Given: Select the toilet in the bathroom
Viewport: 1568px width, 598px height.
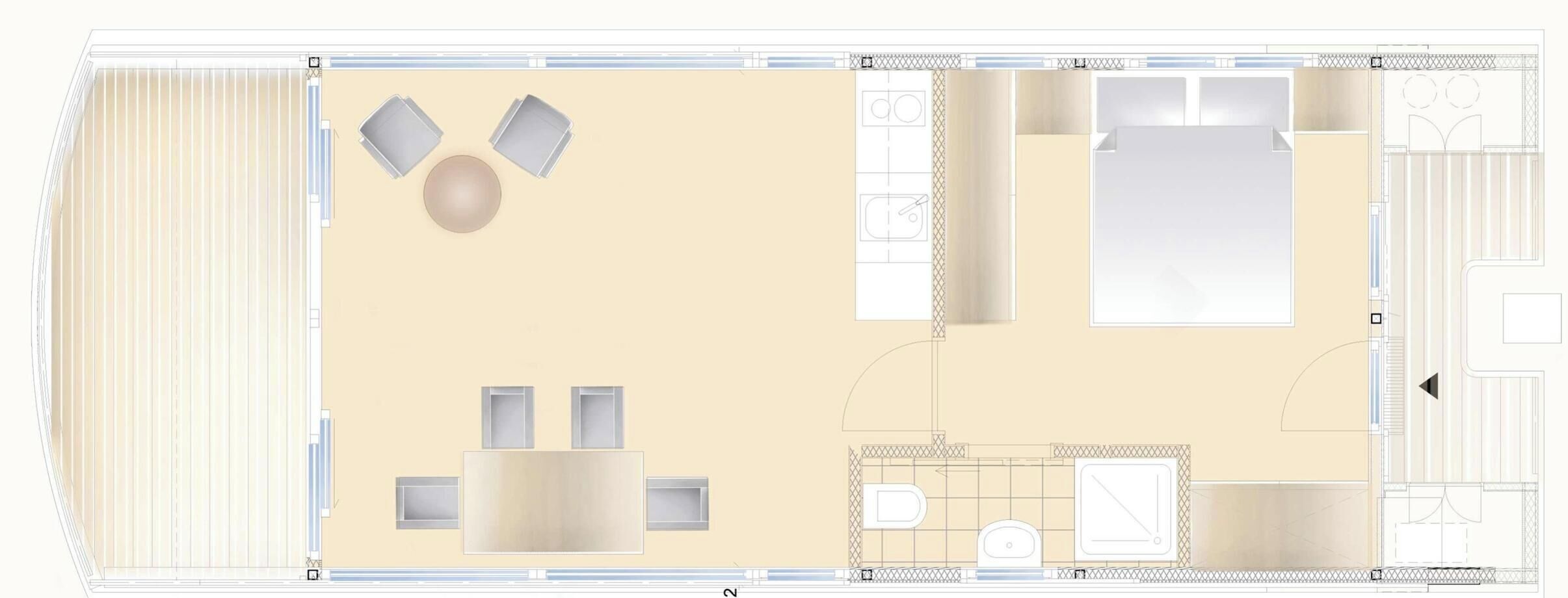Looking at the screenshot, I should tap(895, 506).
